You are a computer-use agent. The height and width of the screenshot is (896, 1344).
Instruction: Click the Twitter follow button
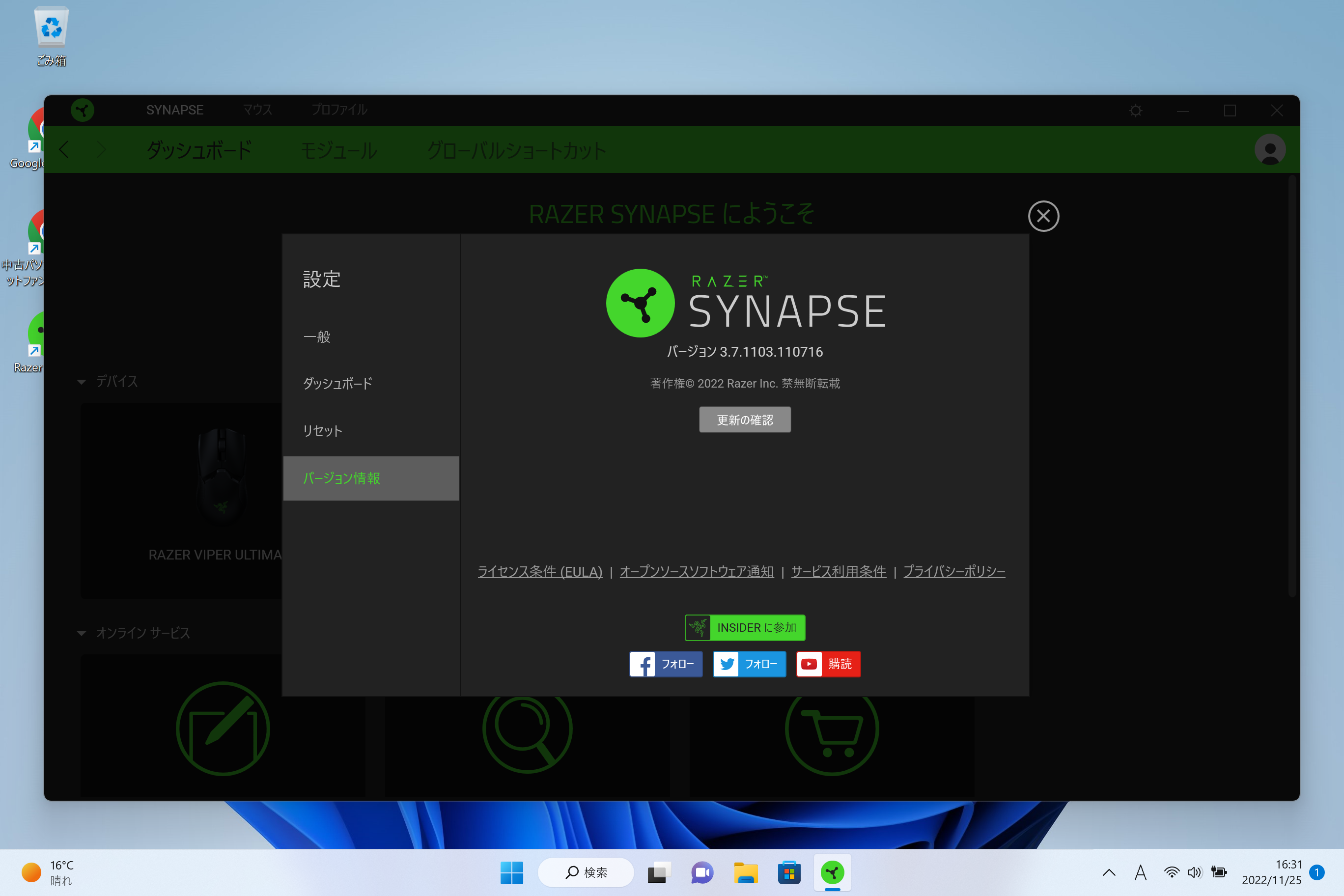pyautogui.click(x=749, y=664)
